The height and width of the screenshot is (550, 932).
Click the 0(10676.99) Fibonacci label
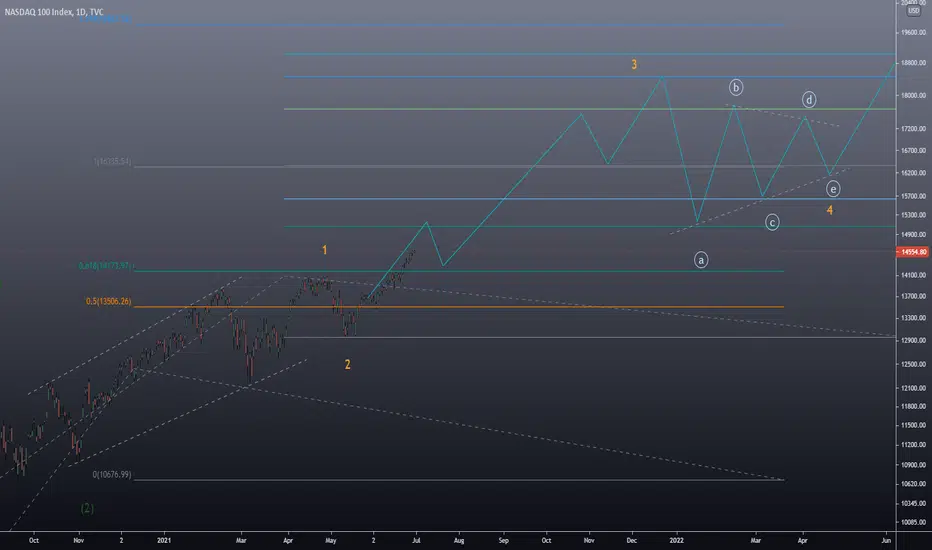(x=112, y=474)
